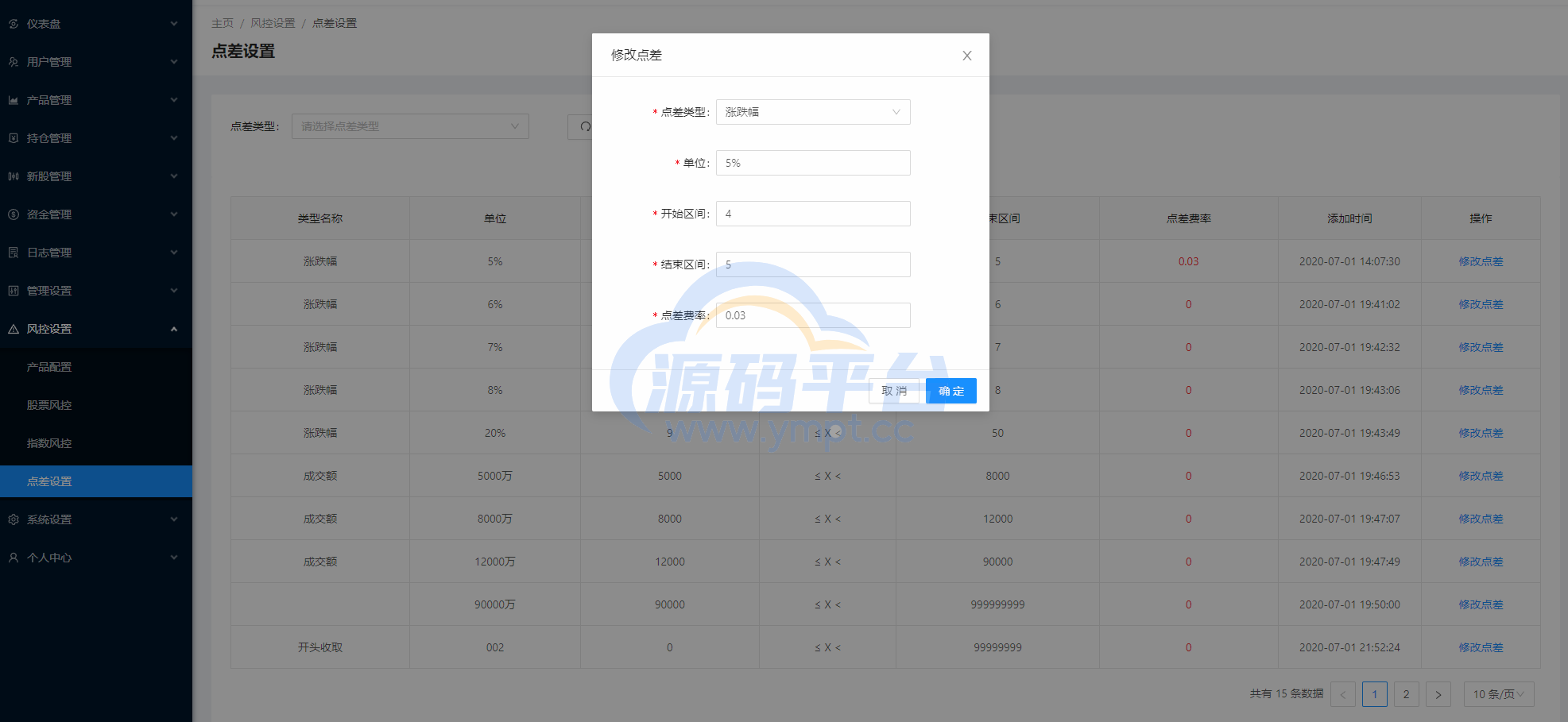Click the 单位 input field with 5%
1568x722 pixels.
click(813, 163)
